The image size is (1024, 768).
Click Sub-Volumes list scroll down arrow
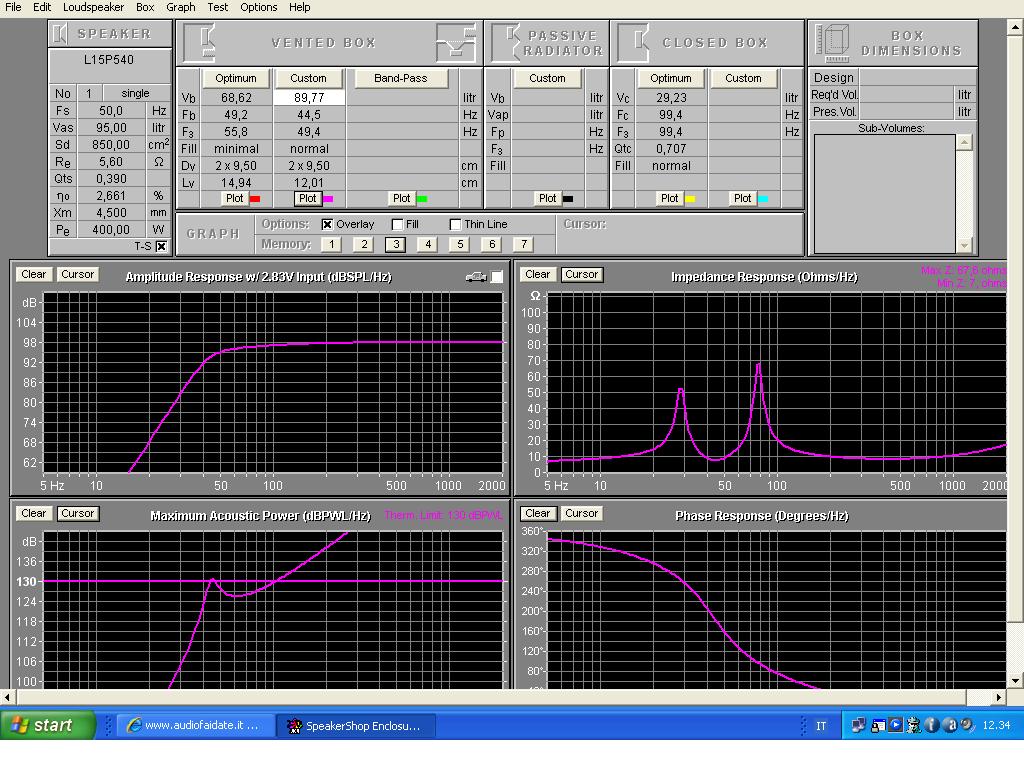(x=965, y=246)
